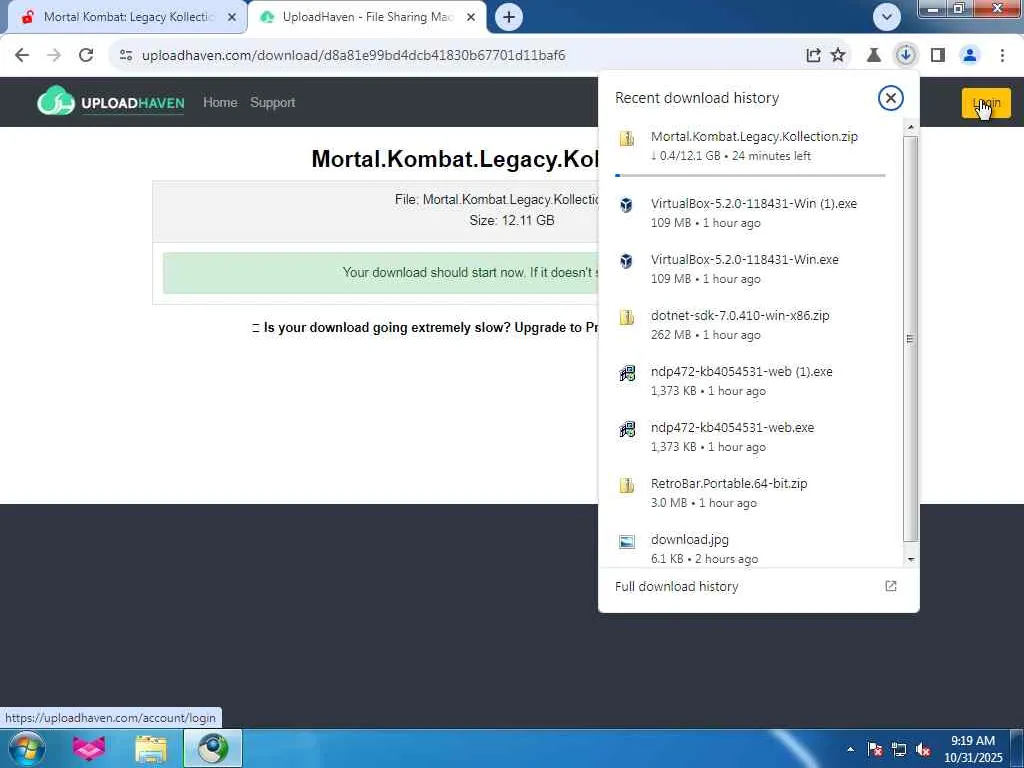This screenshot has height=768, width=1024.
Task: Open download.jpg entry
Action: click(750, 547)
